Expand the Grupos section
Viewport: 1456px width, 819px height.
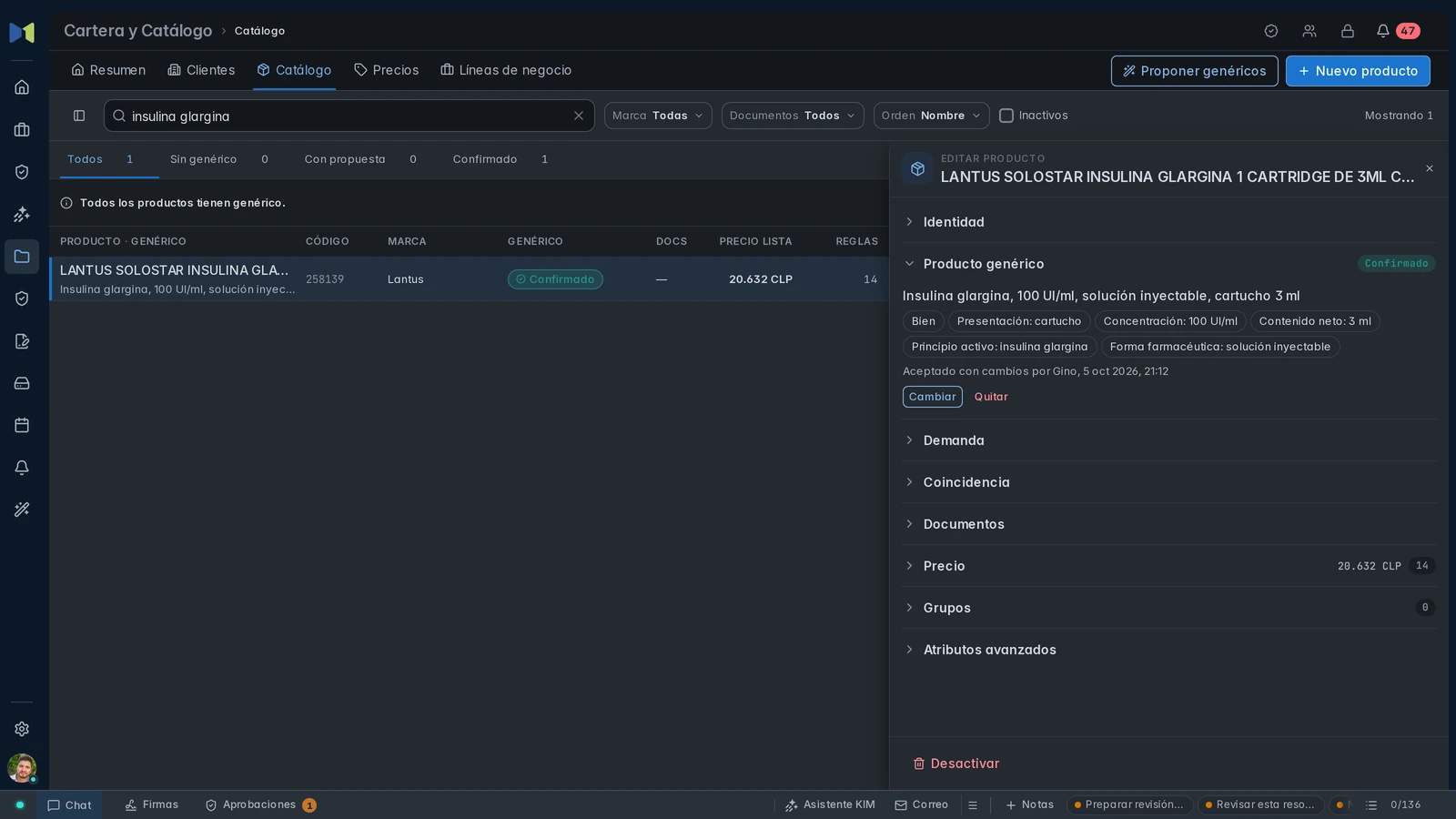tap(1168, 608)
